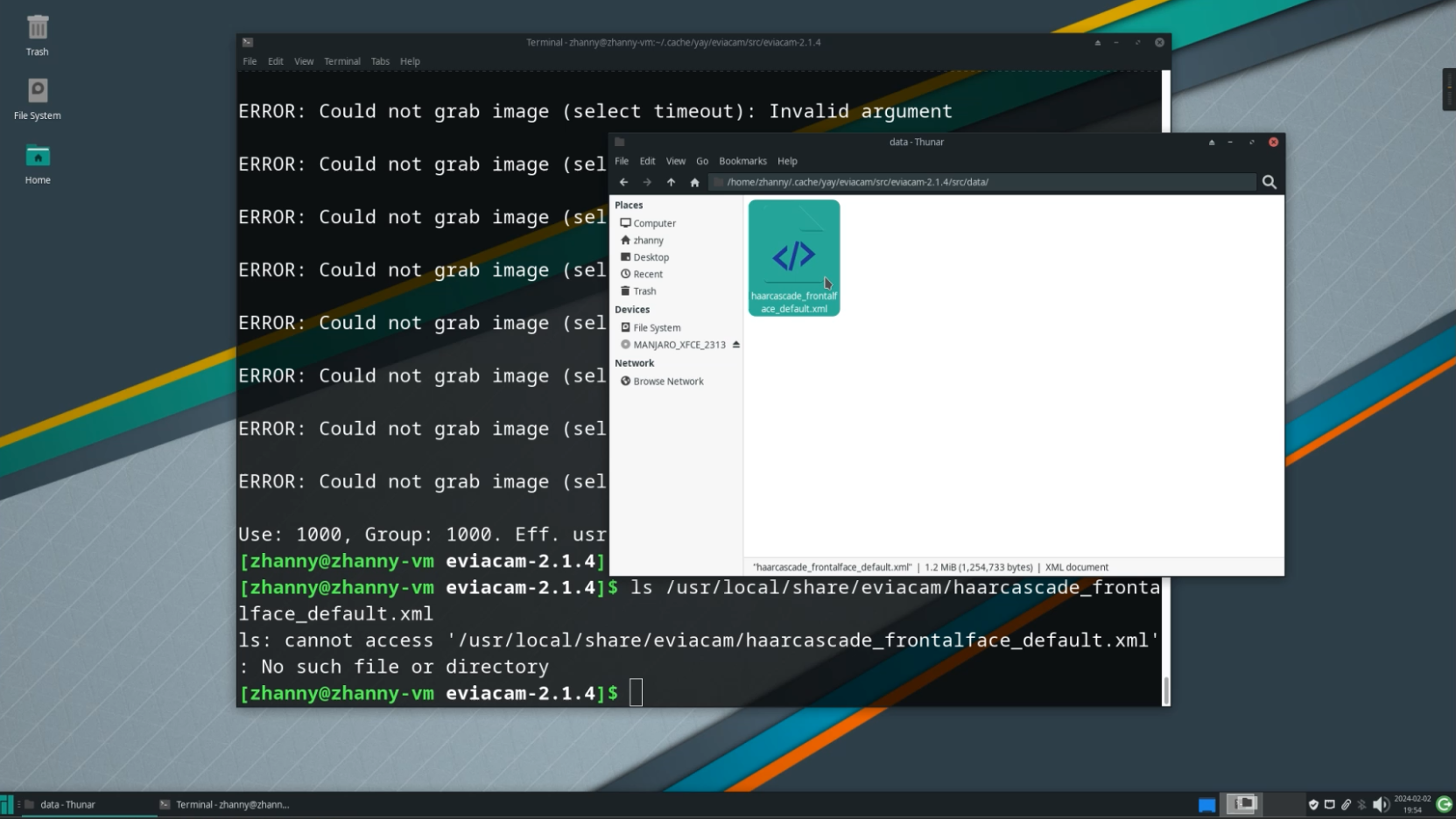Click the Thunar back navigation arrow
The height and width of the screenshot is (819, 1456).
pos(623,182)
